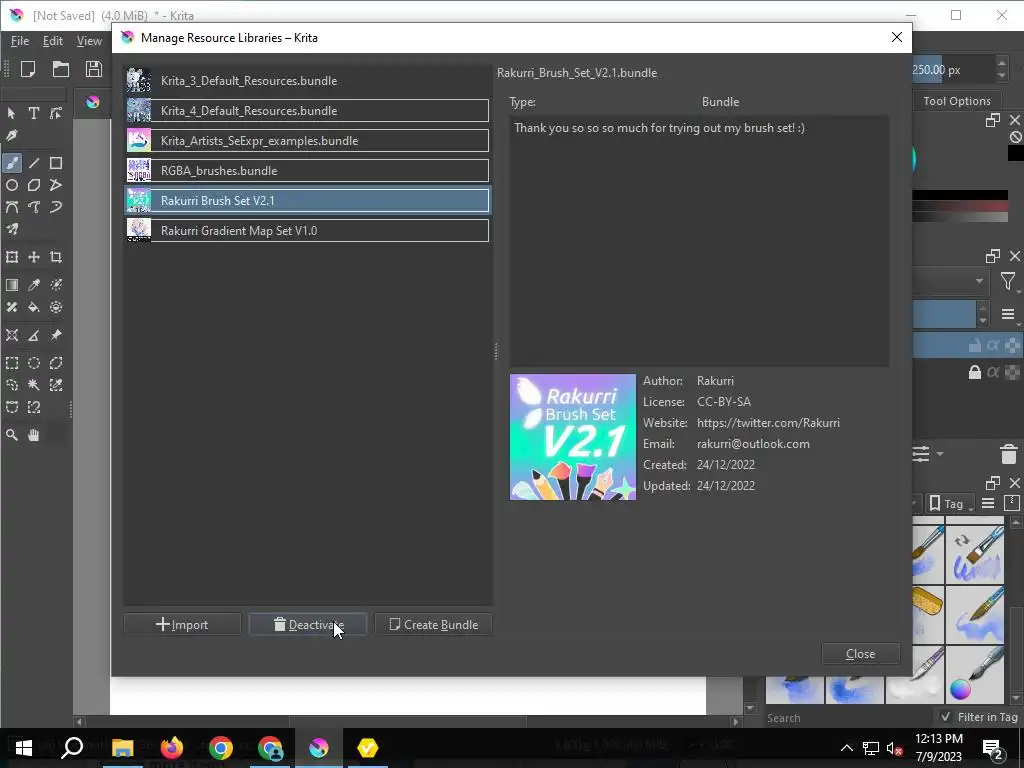Image resolution: width=1024 pixels, height=768 pixels.
Task: Select the Gradient tool
Action: tap(12, 285)
